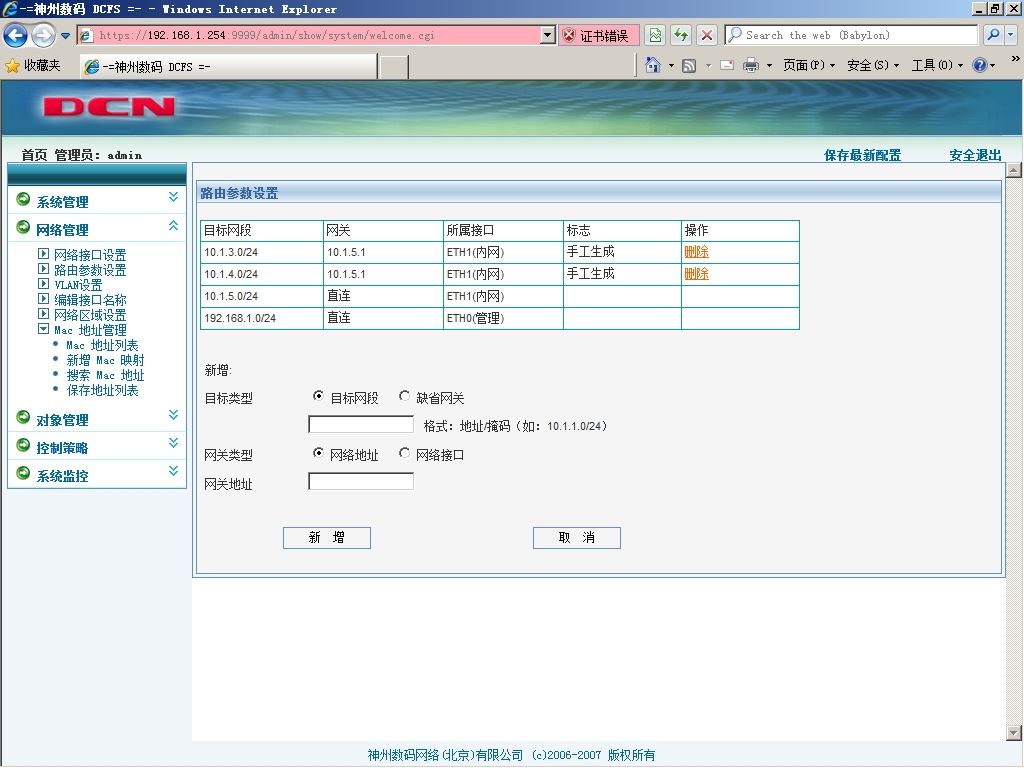Click the browser Forward arrow button
This screenshot has height=768, width=1024.
[x=43, y=35]
